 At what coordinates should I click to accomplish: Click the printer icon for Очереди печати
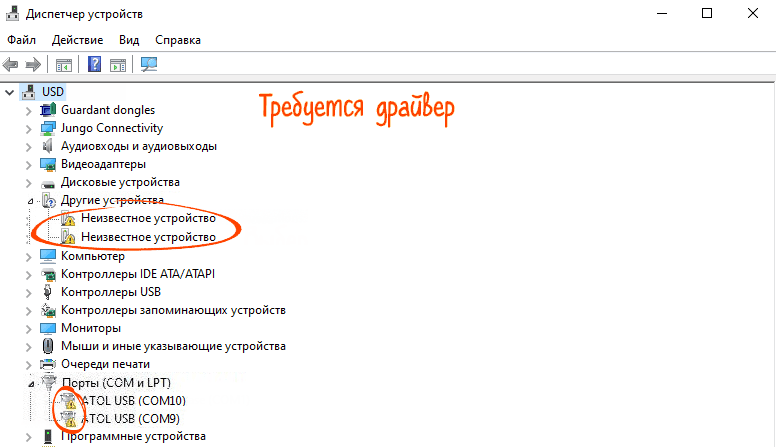pyautogui.click(x=48, y=364)
